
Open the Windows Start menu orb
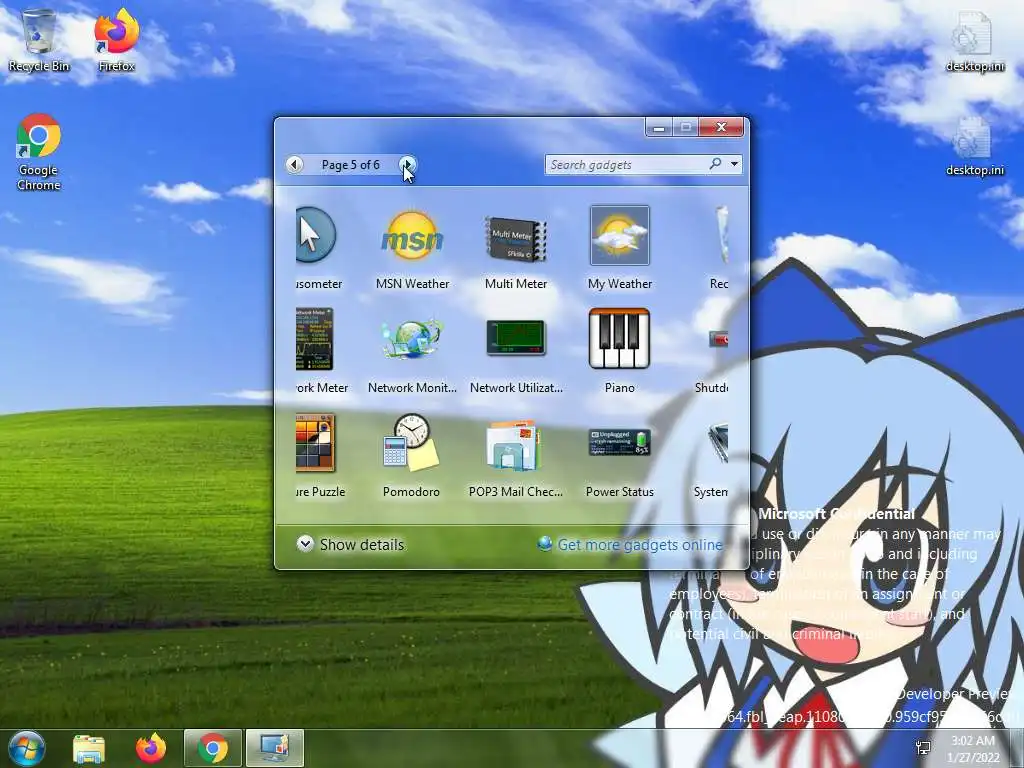point(25,748)
